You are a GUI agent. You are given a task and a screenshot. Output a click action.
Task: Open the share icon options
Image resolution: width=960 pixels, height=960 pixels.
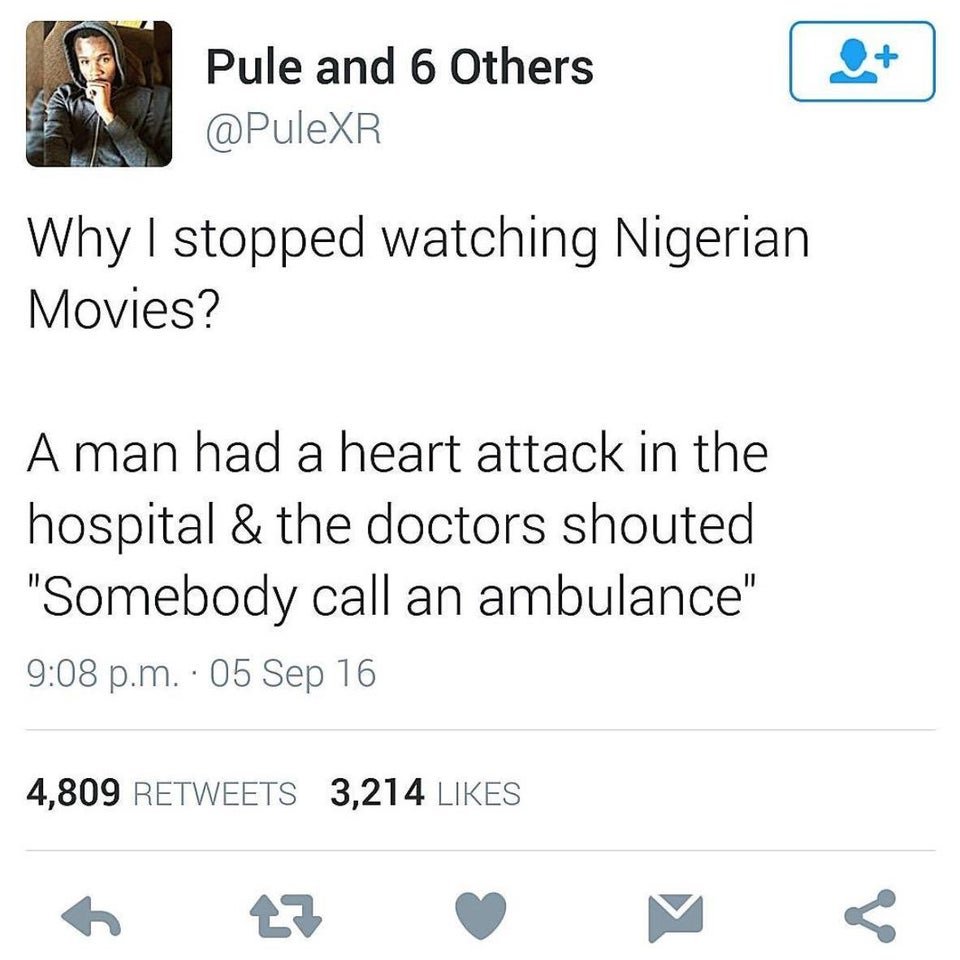(x=871, y=916)
